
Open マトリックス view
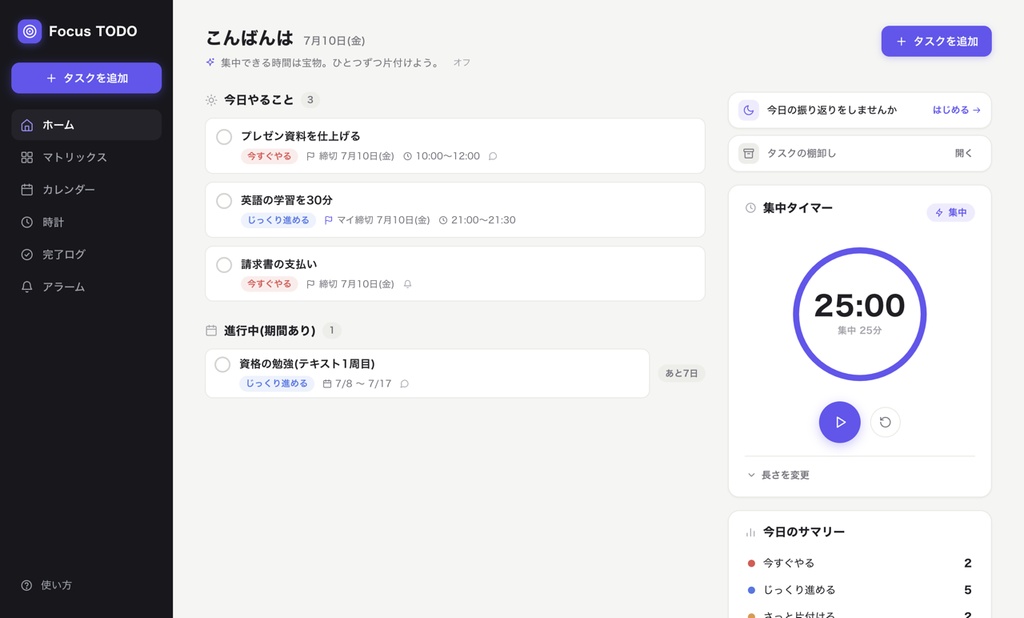tap(86, 157)
